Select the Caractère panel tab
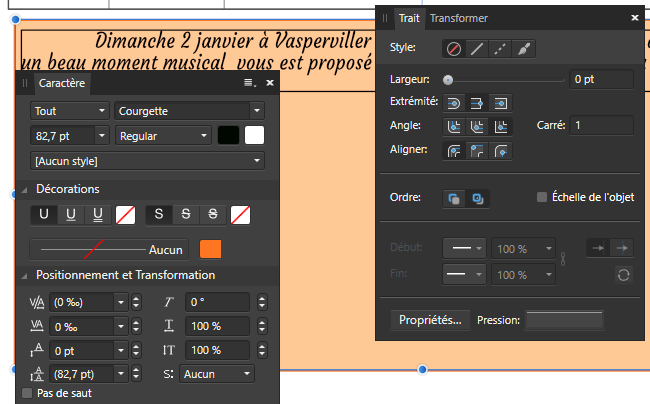The width and height of the screenshot is (650, 404). 62,83
